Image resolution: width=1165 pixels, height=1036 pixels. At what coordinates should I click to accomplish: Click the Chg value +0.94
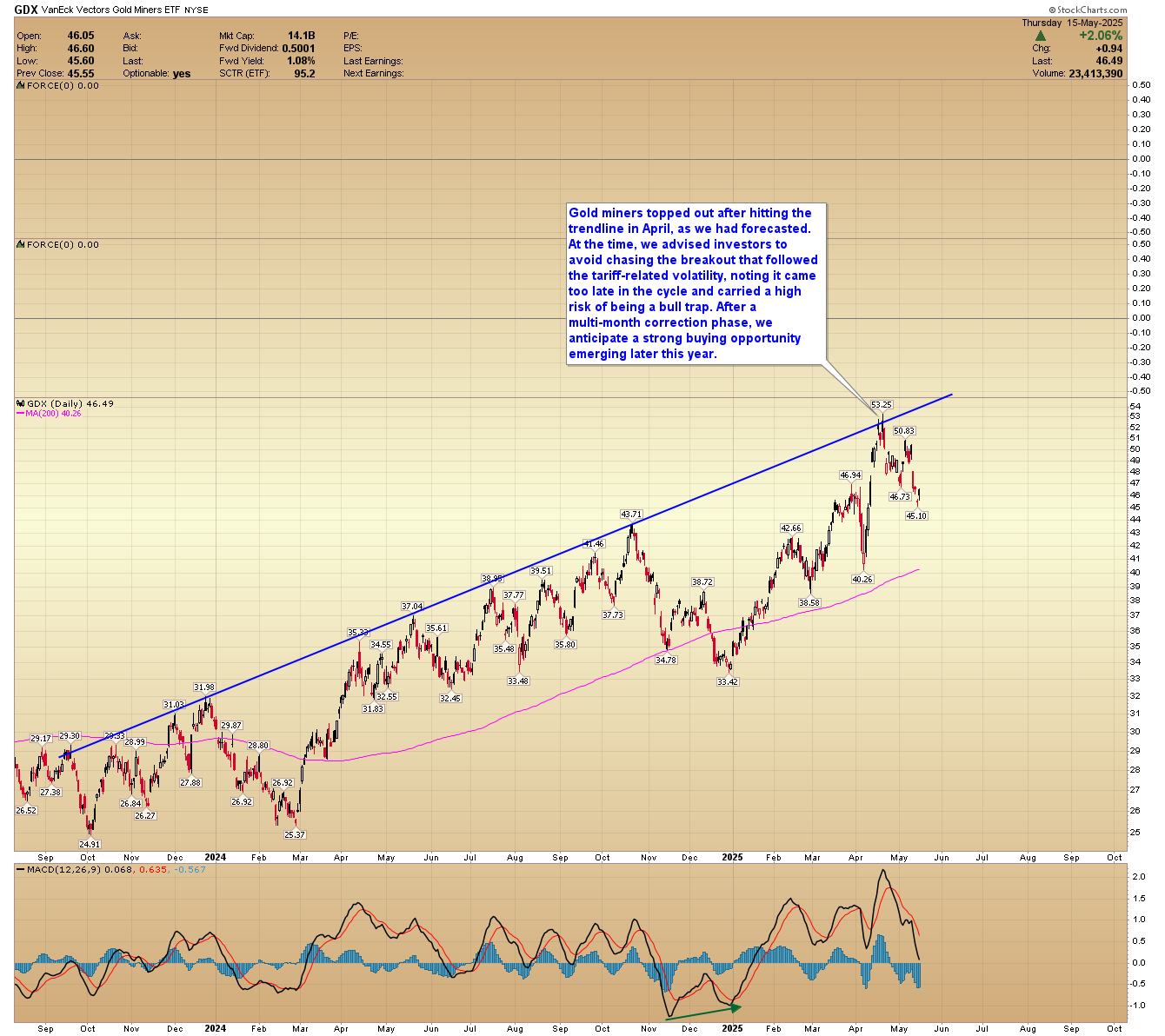click(x=1109, y=49)
